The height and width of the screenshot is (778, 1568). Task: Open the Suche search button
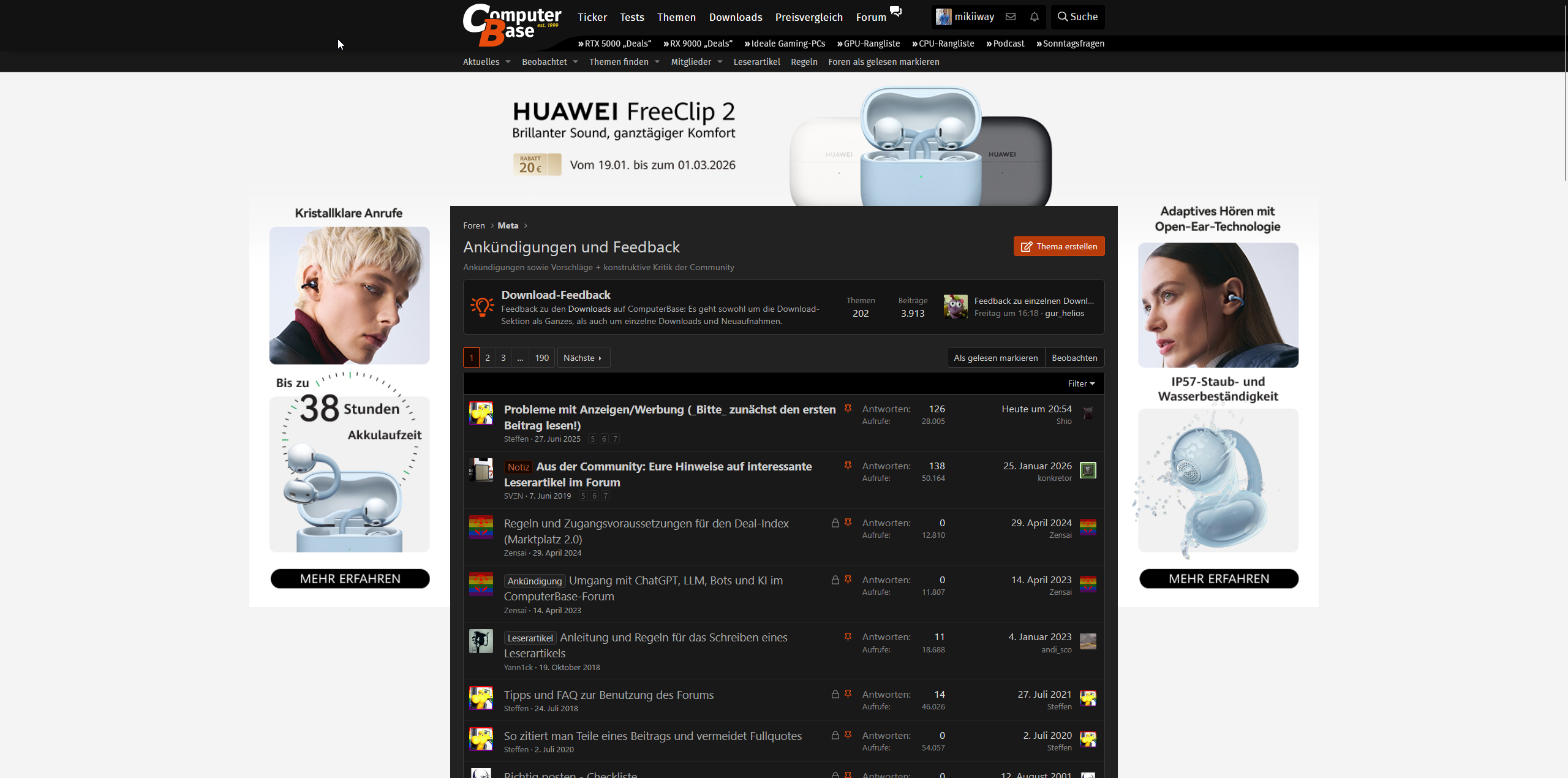[1078, 17]
